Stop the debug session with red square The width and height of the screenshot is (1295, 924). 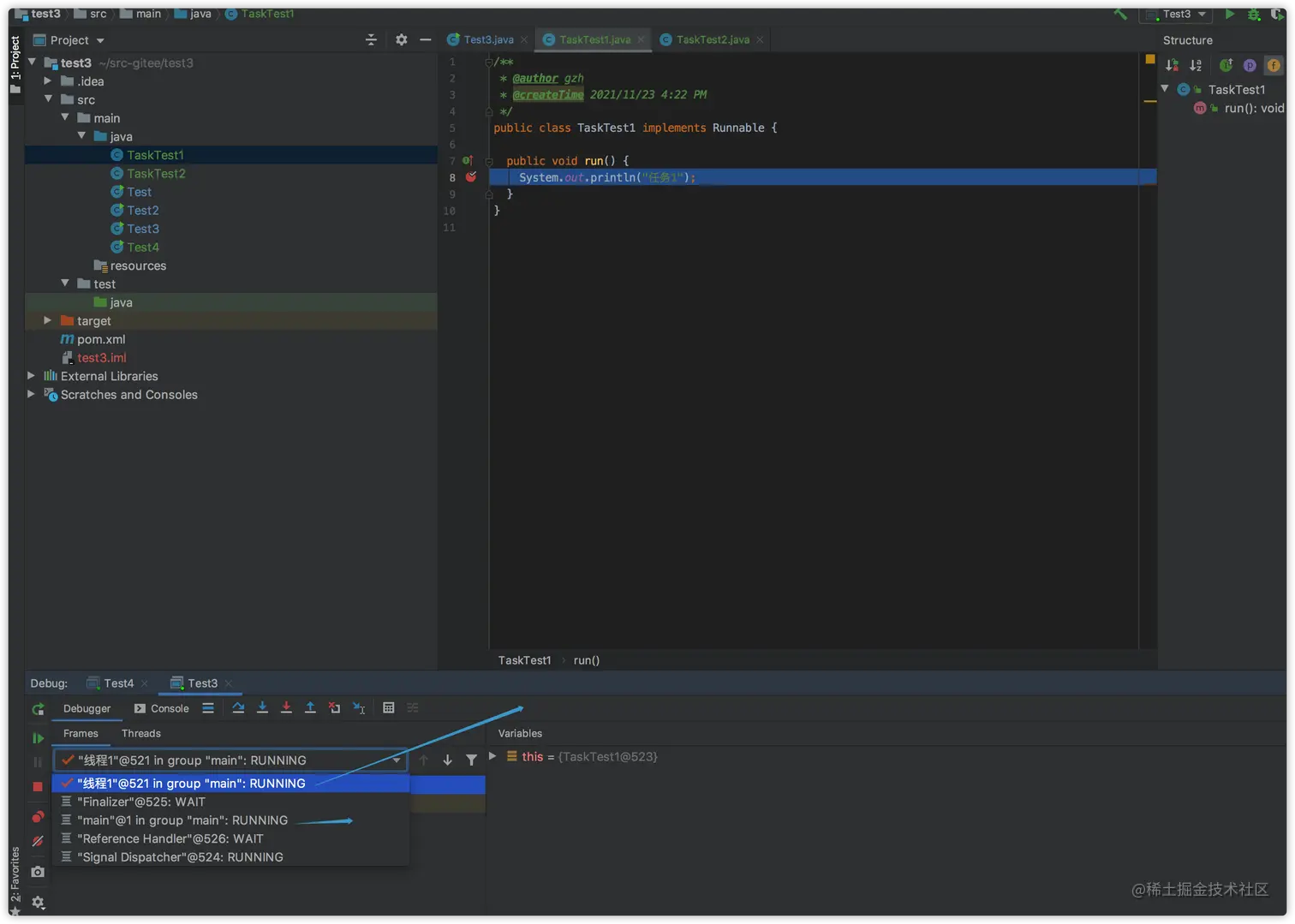[38, 786]
